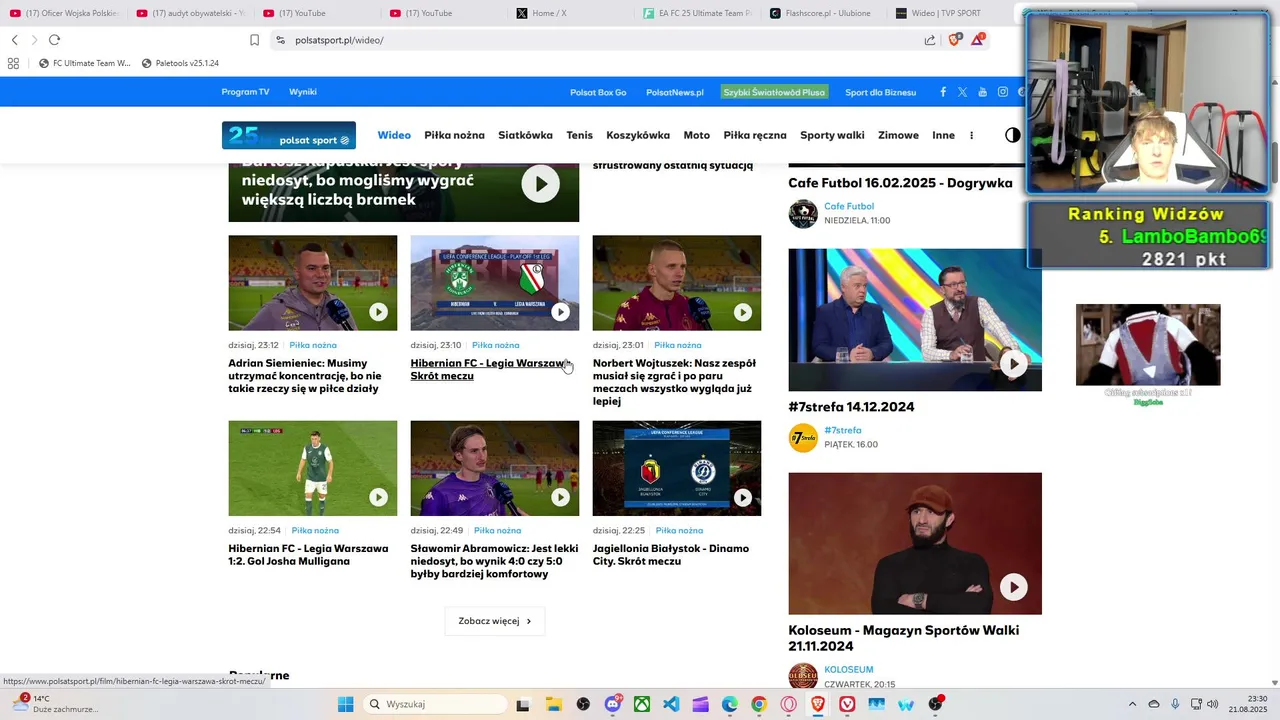Expand the Inne category menu
Screen dimensions: 1280x720
(x=943, y=135)
